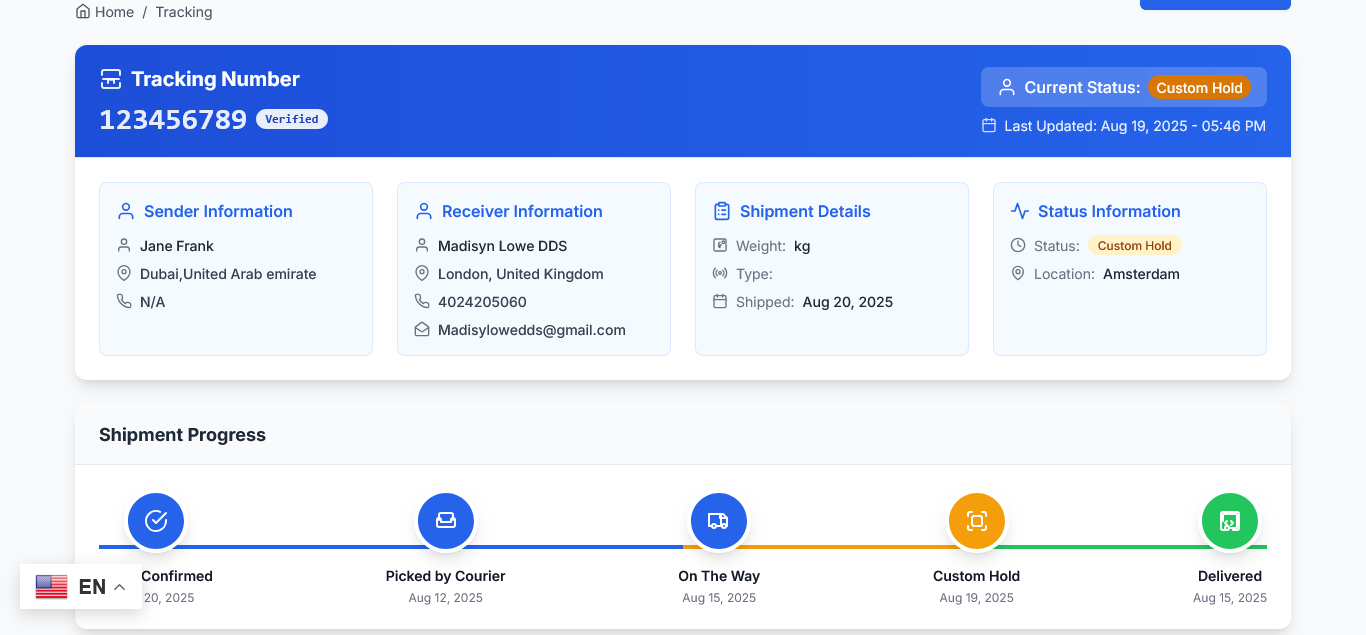1366x635 pixels.
Task: Click the orange Custom Hold status badge
Action: (x=1199, y=88)
